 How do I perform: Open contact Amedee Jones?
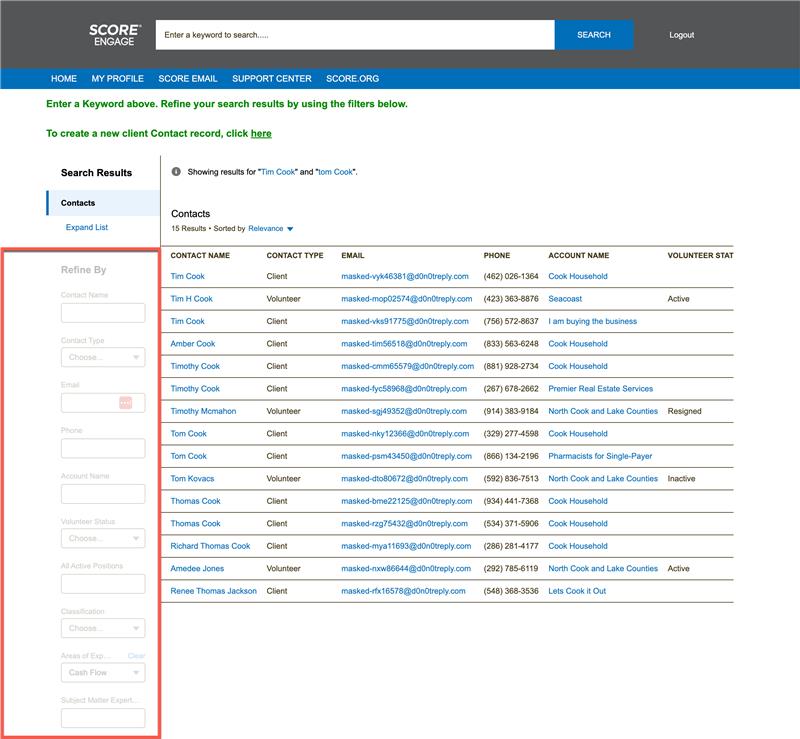tap(197, 568)
